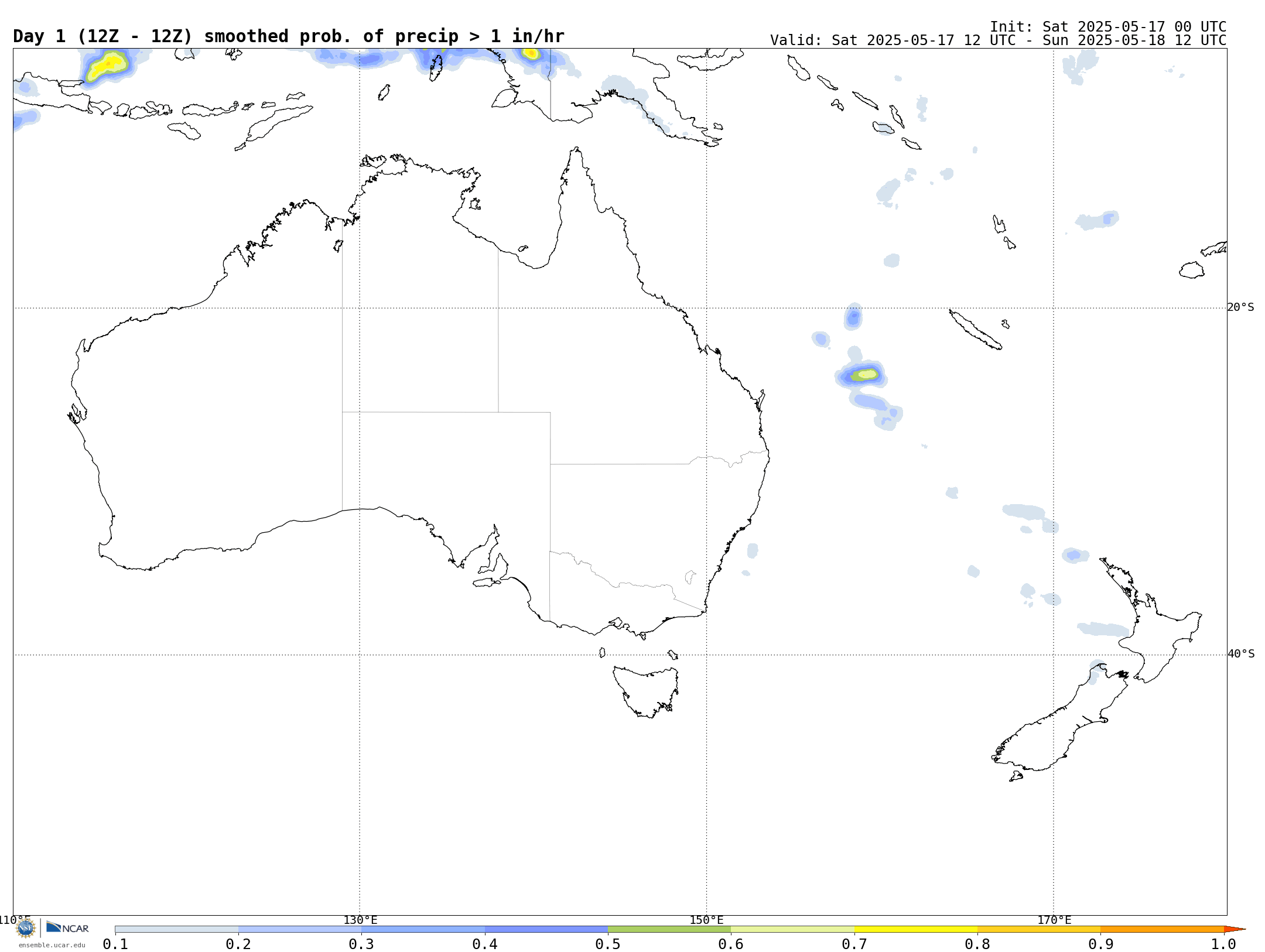Viewport: 1265px width, 952px height.
Task: Click the green precip maximum in the Coral Sea
Action: (864, 375)
